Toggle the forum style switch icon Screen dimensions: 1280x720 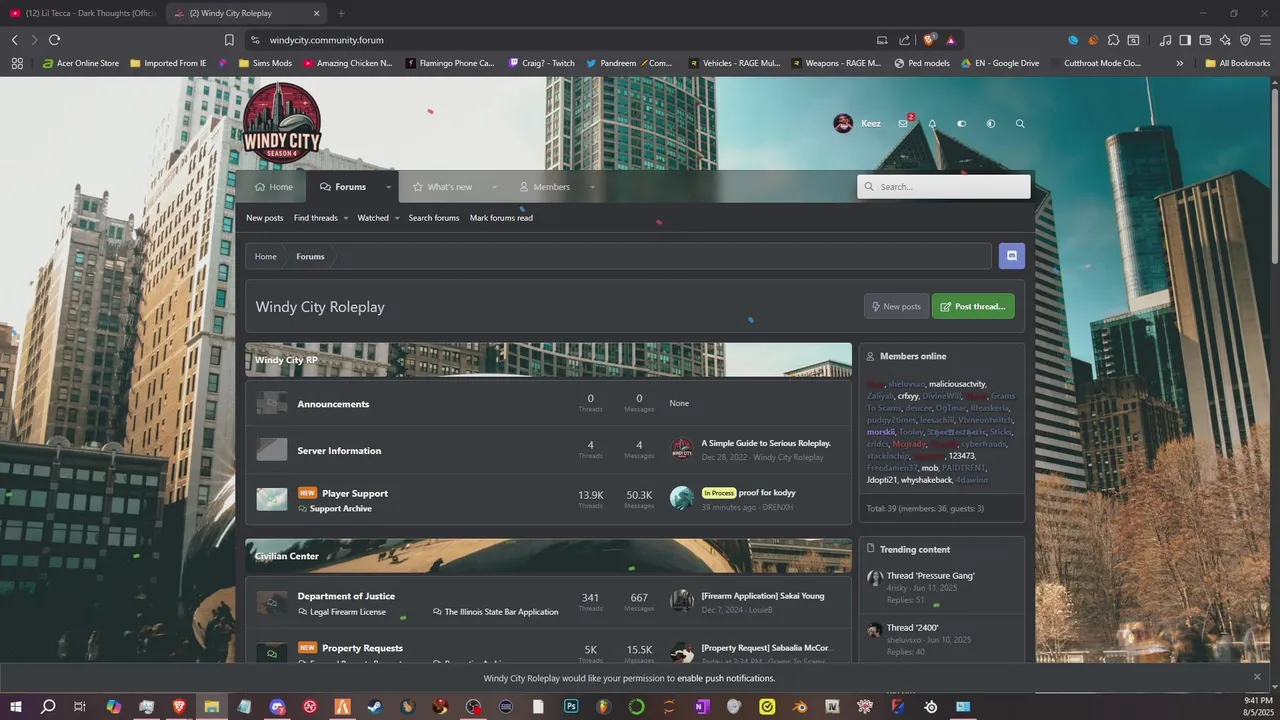962,124
